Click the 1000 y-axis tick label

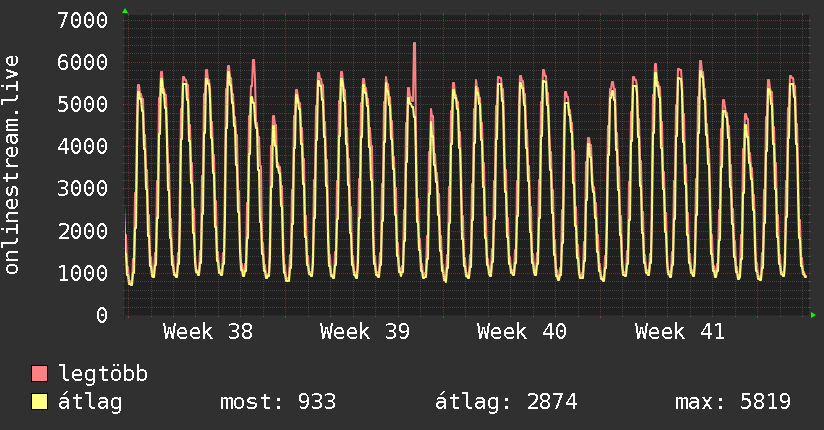(83, 273)
